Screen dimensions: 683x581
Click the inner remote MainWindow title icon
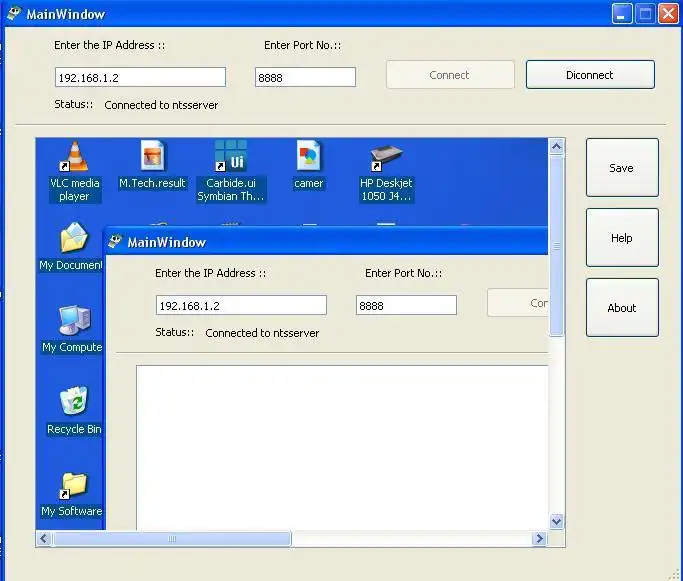115,241
